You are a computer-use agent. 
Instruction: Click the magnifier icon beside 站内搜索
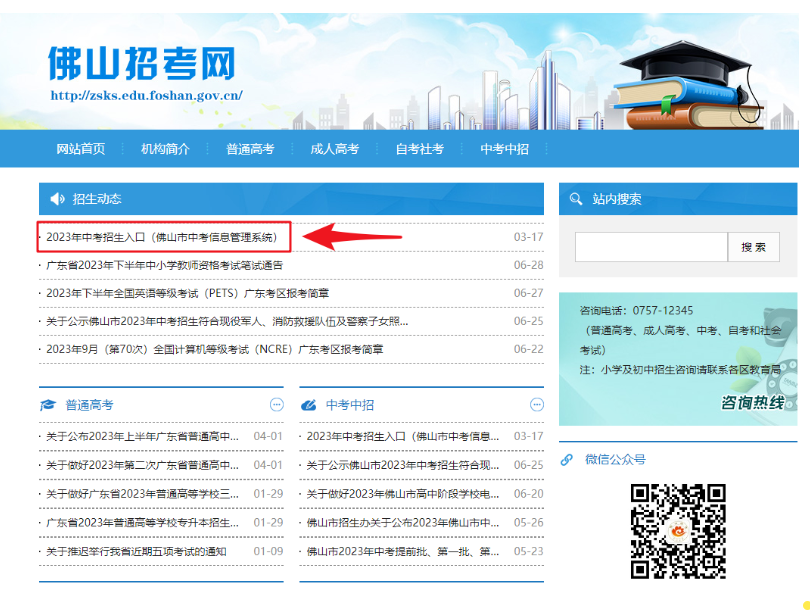coord(575,199)
